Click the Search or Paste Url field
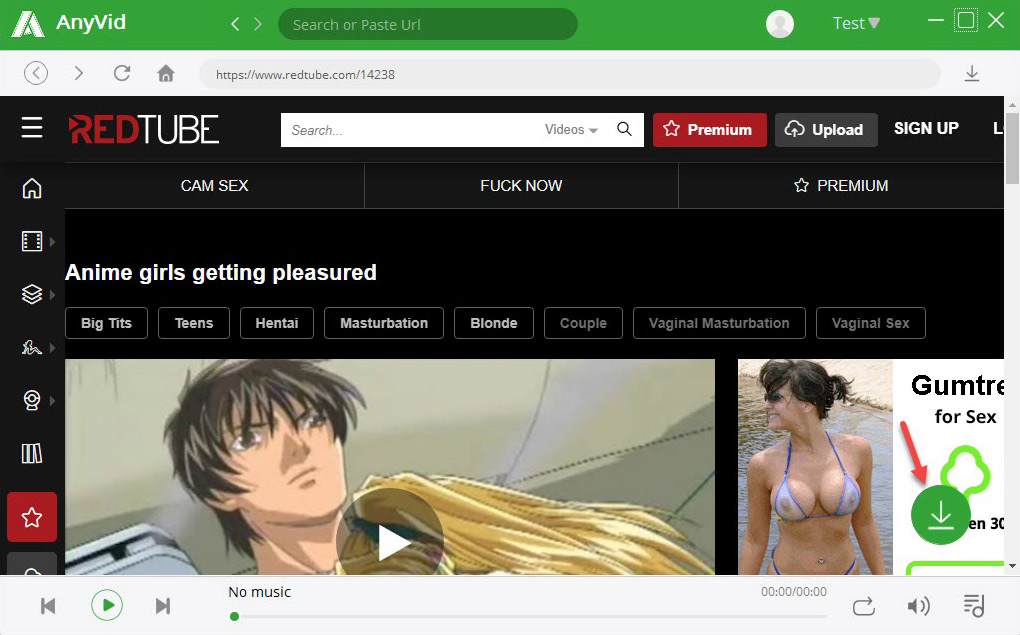Image resolution: width=1020 pixels, height=635 pixels. coord(427,25)
